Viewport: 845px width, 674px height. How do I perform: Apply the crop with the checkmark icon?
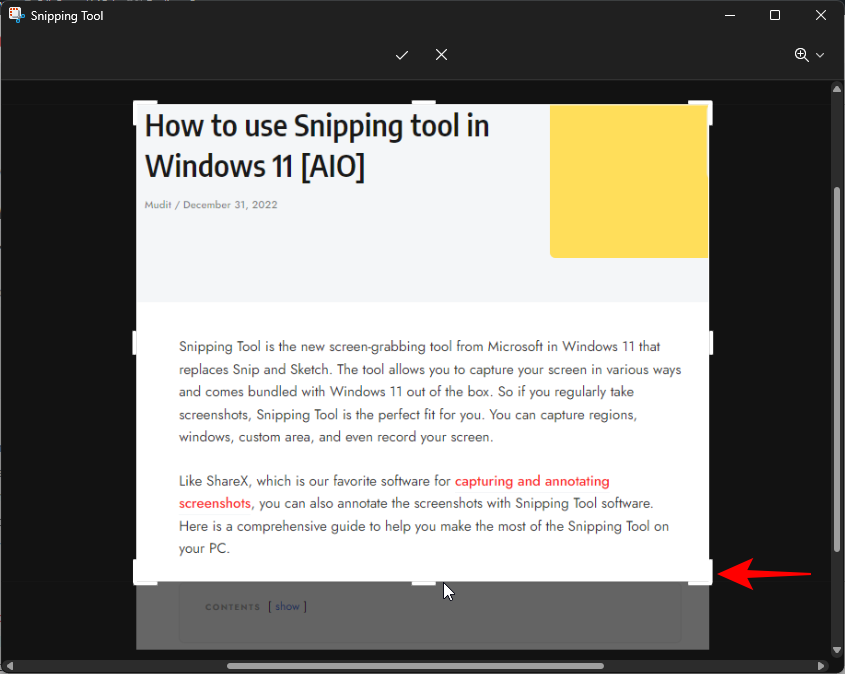pyautogui.click(x=401, y=55)
